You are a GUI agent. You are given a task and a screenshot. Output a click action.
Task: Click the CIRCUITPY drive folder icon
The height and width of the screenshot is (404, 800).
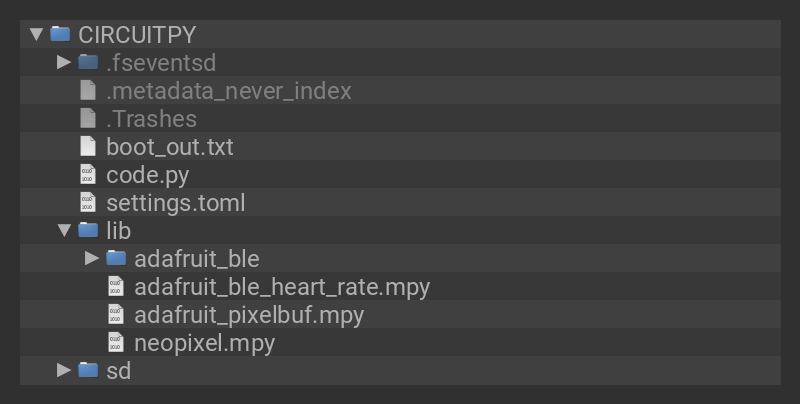tap(60, 34)
